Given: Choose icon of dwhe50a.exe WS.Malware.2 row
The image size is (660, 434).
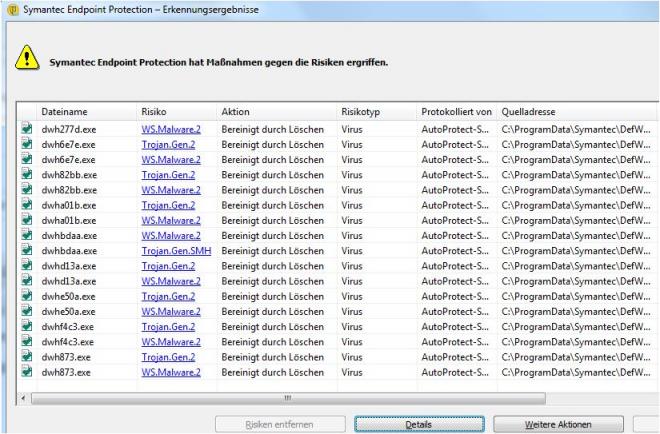Looking at the screenshot, I should (x=27, y=310).
